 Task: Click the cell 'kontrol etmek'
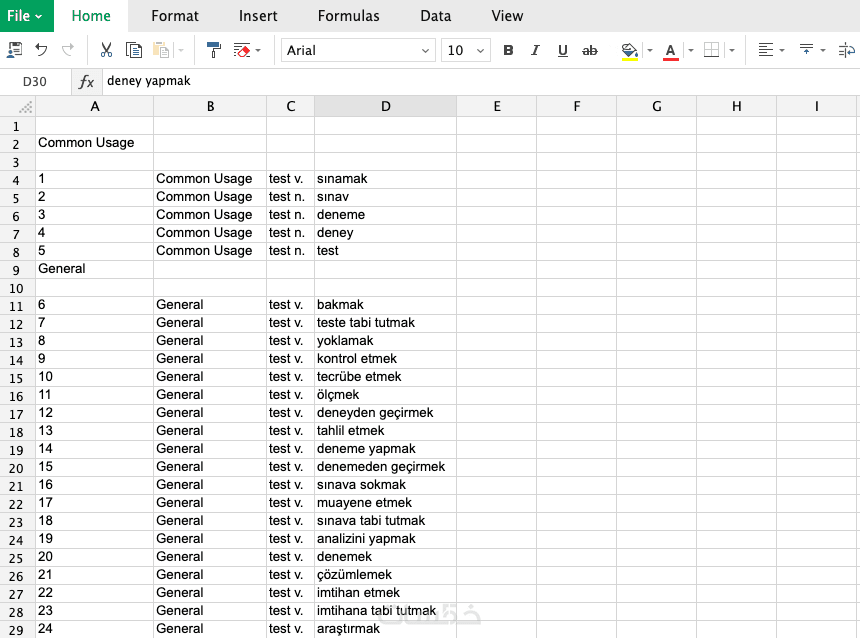[386, 359]
